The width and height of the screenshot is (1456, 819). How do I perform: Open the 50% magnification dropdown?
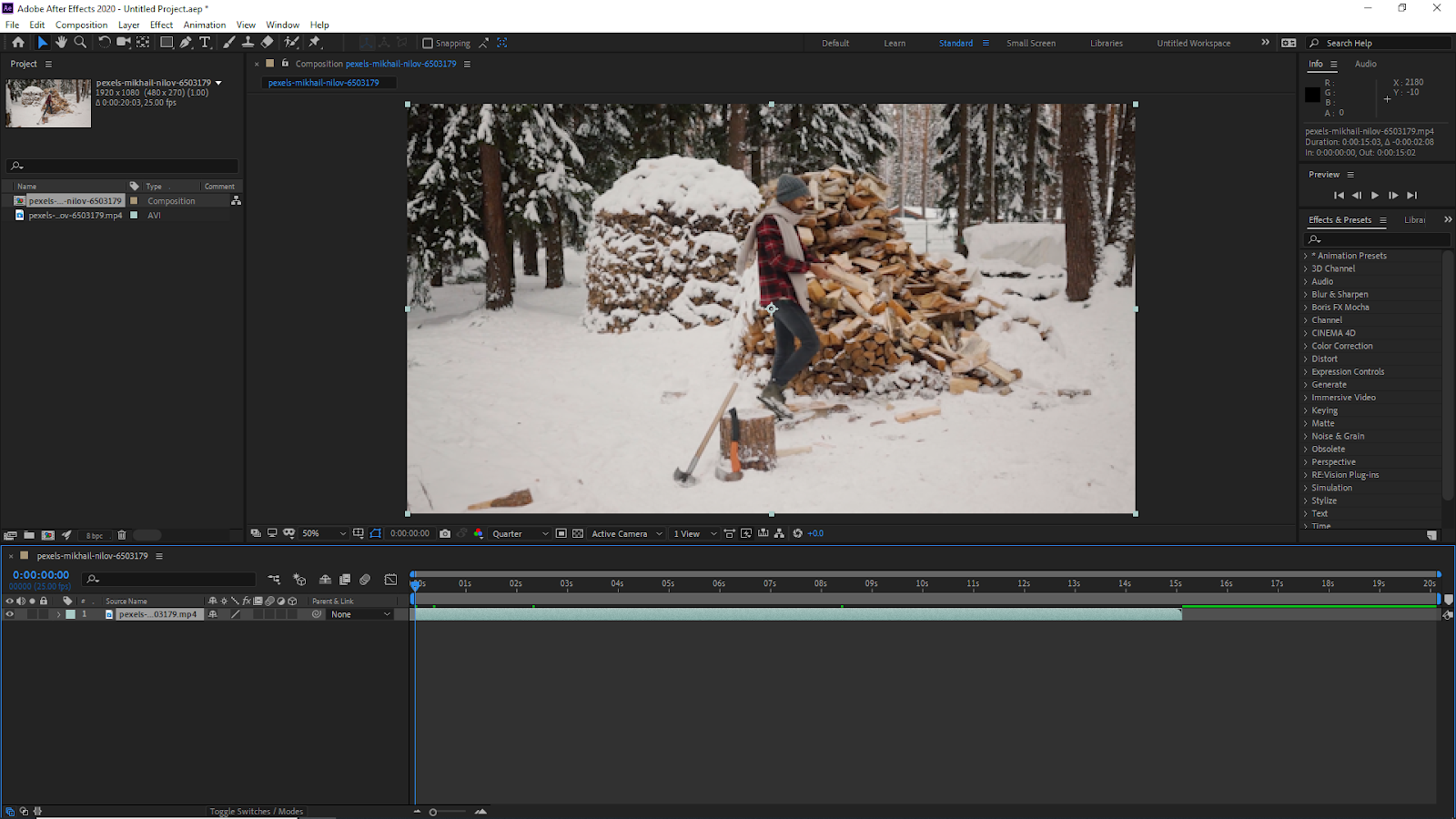click(324, 533)
